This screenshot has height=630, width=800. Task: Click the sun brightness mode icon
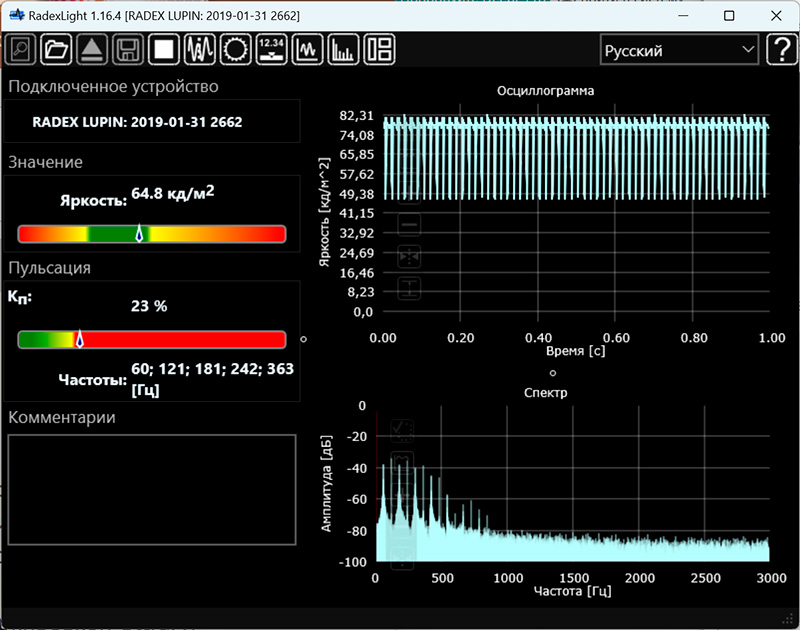point(236,49)
